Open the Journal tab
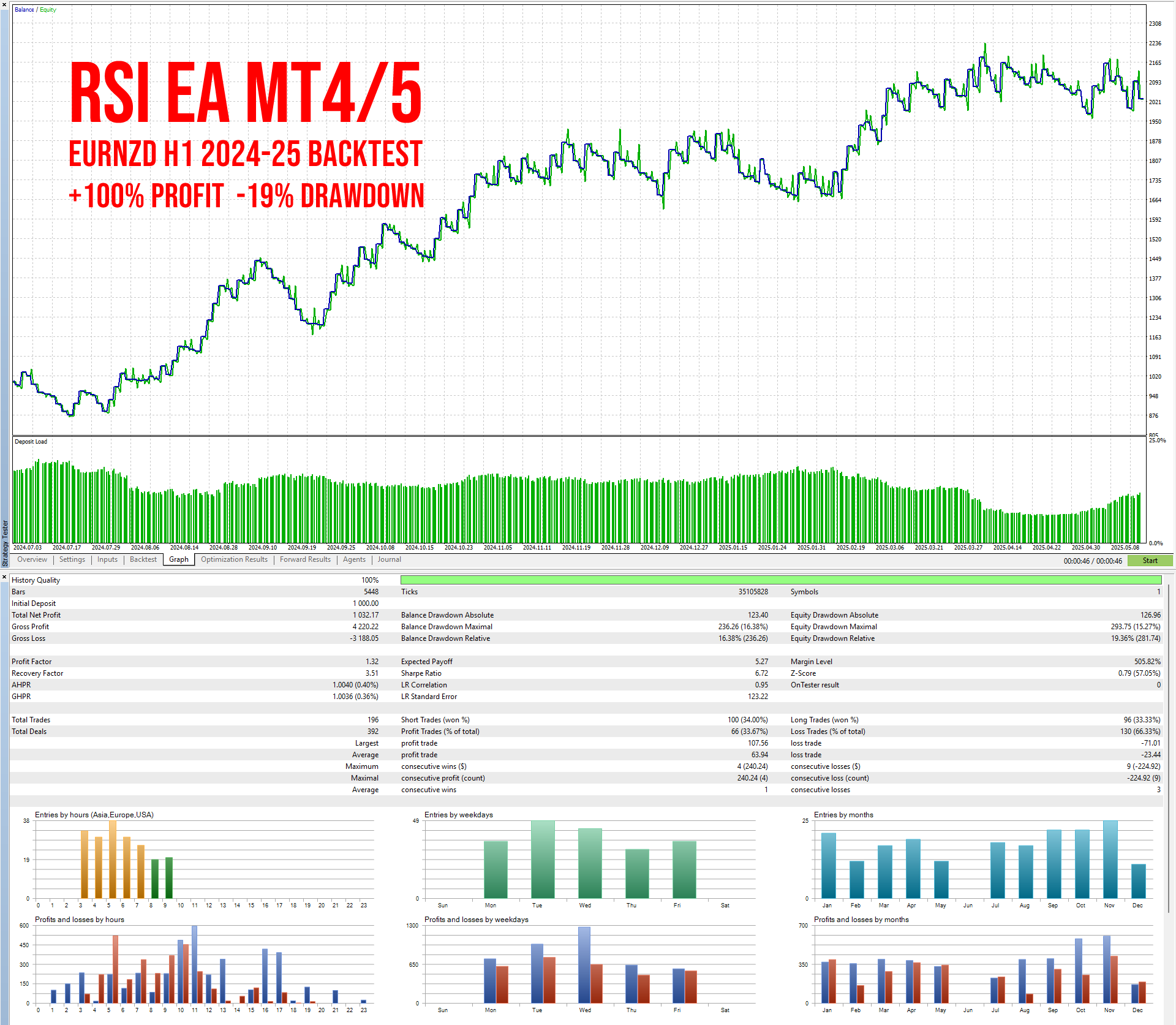The height and width of the screenshot is (1025, 1176). [x=390, y=559]
